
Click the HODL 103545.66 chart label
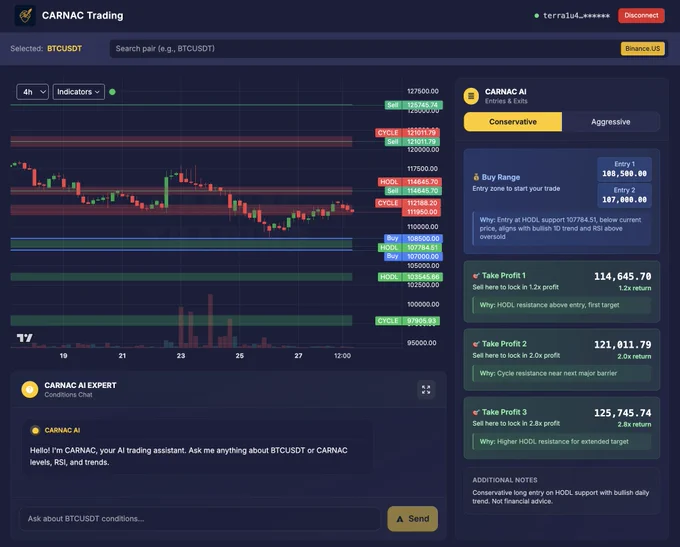click(x=410, y=277)
